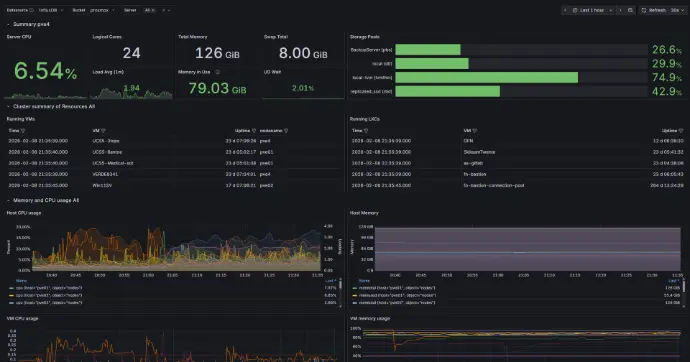Sort Host Memory legend by Last column
This screenshot has height=362, width=690.
click(674, 281)
